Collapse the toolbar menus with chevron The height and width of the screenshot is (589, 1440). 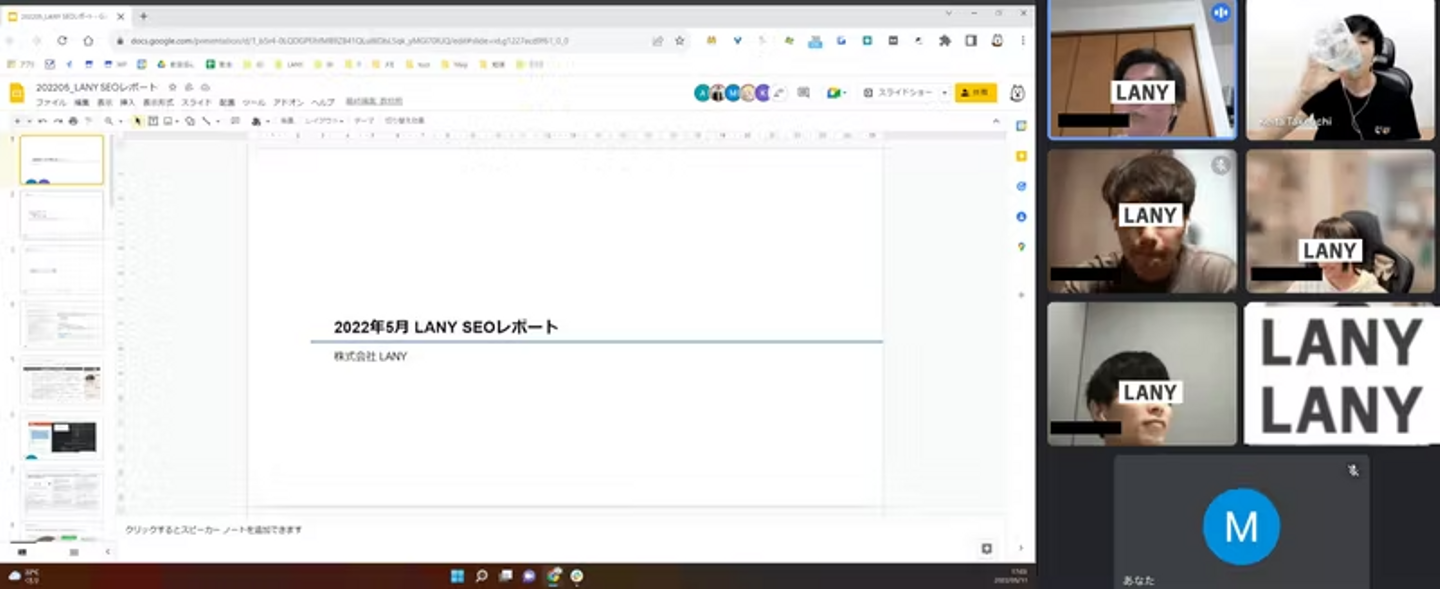(996, 121)
